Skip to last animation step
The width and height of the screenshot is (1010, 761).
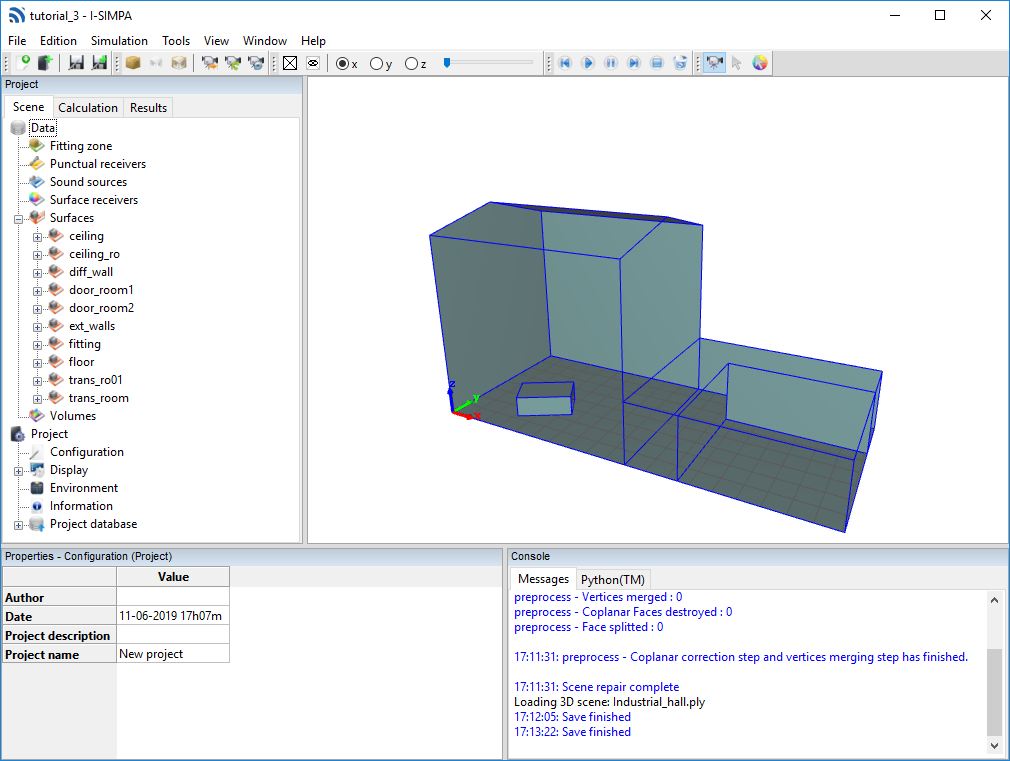(634, 63)
